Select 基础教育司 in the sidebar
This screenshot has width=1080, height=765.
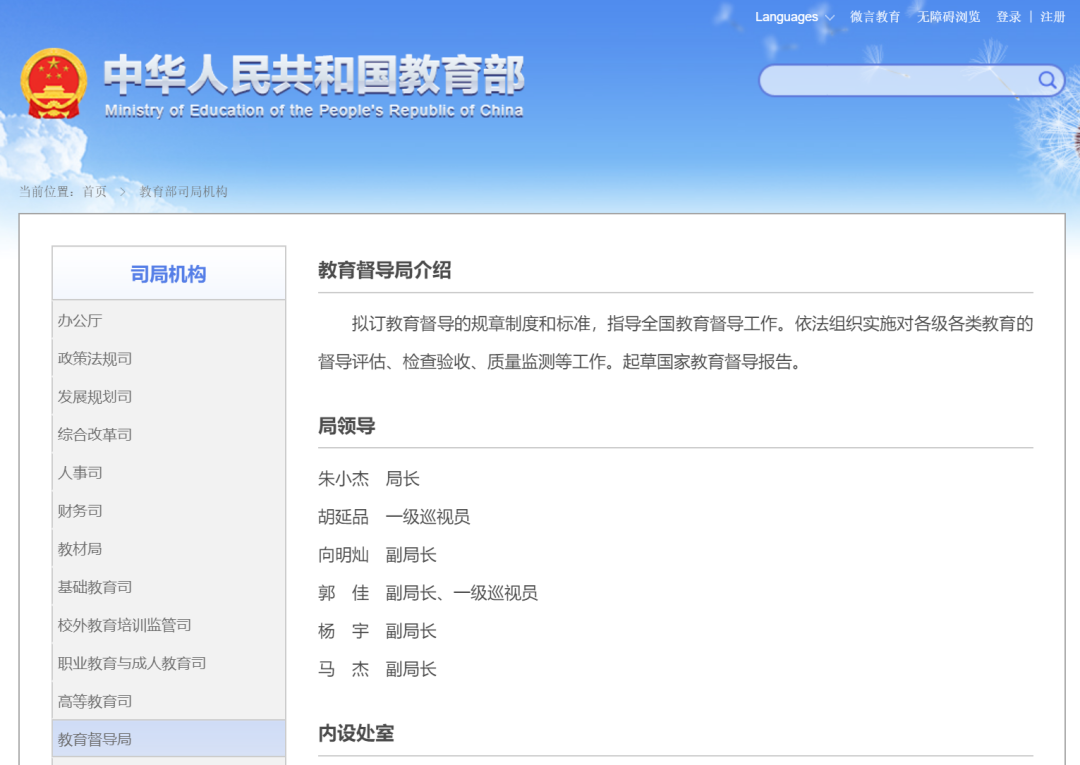coord(94,587)
